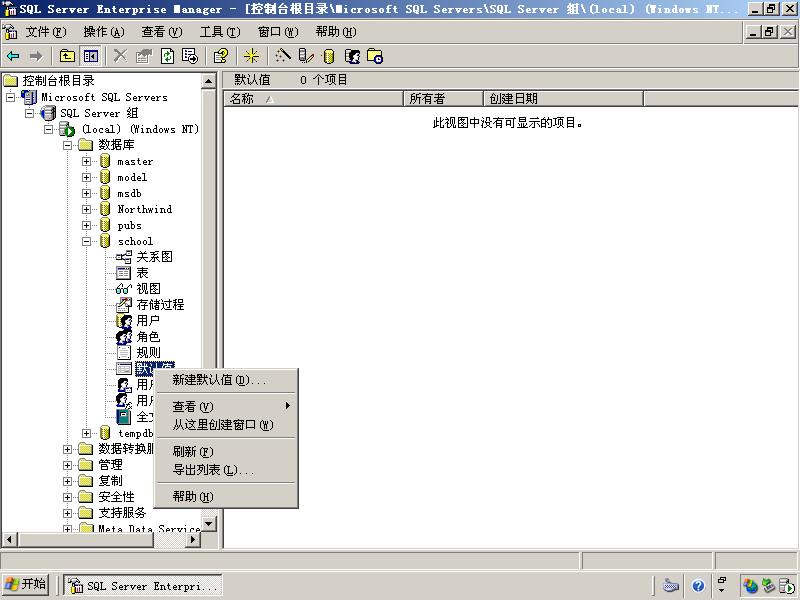Open the 文件(F) menu
Image resolution: width=800 pixels, height=600 pixels.
[46, 32]
